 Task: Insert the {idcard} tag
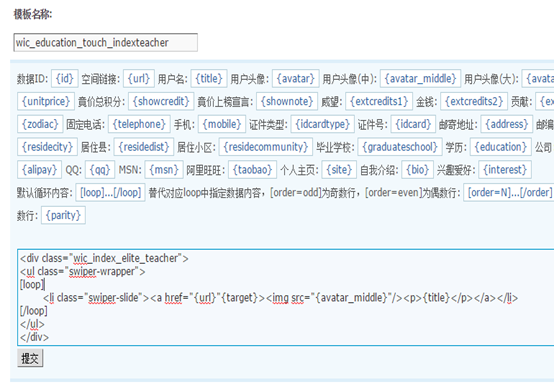click(413, 124)
